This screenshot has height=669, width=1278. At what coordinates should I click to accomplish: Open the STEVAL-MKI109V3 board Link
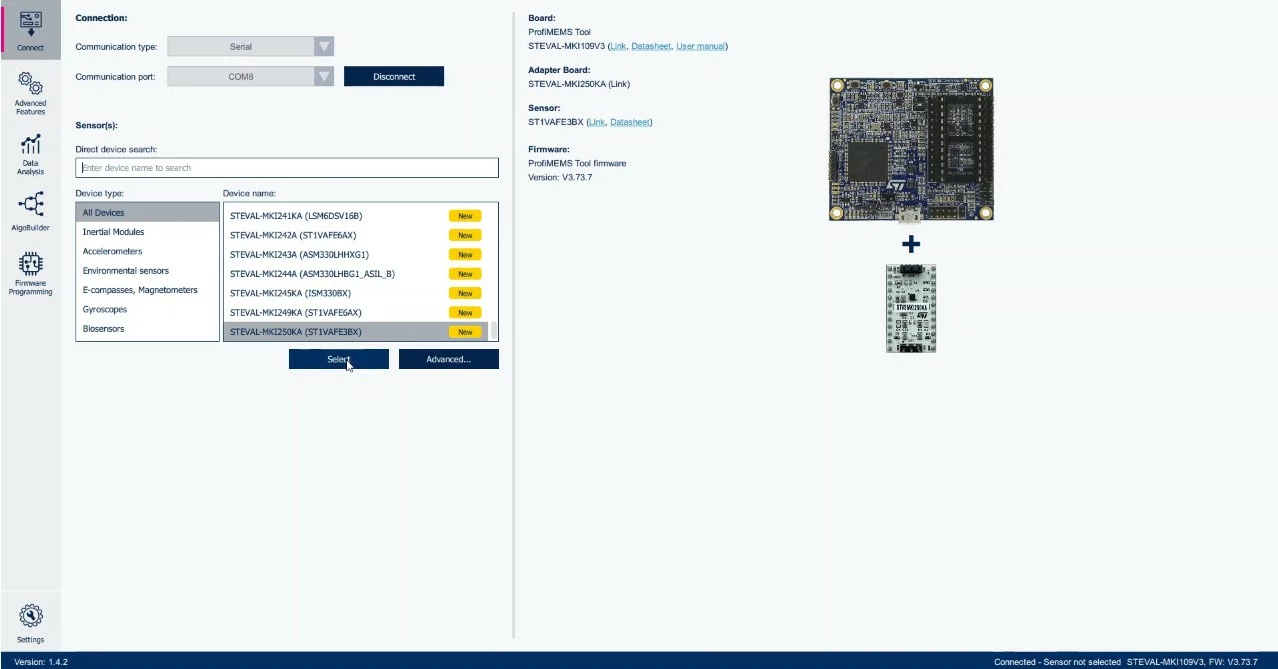point(618,46)
